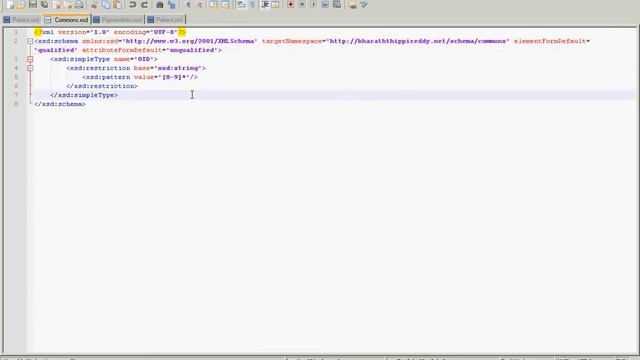The width and height of the screenshot is (640, 360).
Task: Open user defined language panel icon
Action: click(276, 5)
